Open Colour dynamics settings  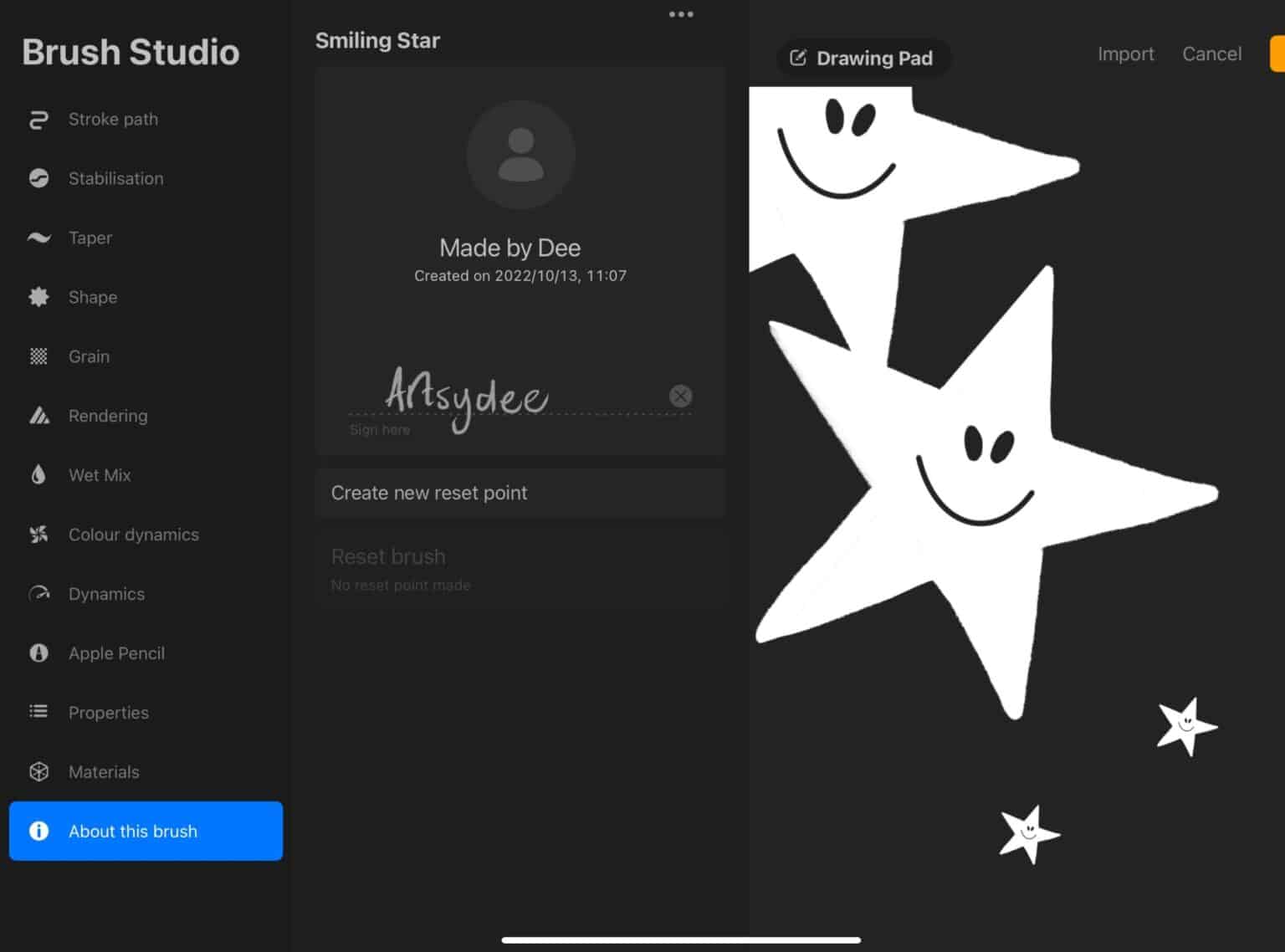[38, 534]
